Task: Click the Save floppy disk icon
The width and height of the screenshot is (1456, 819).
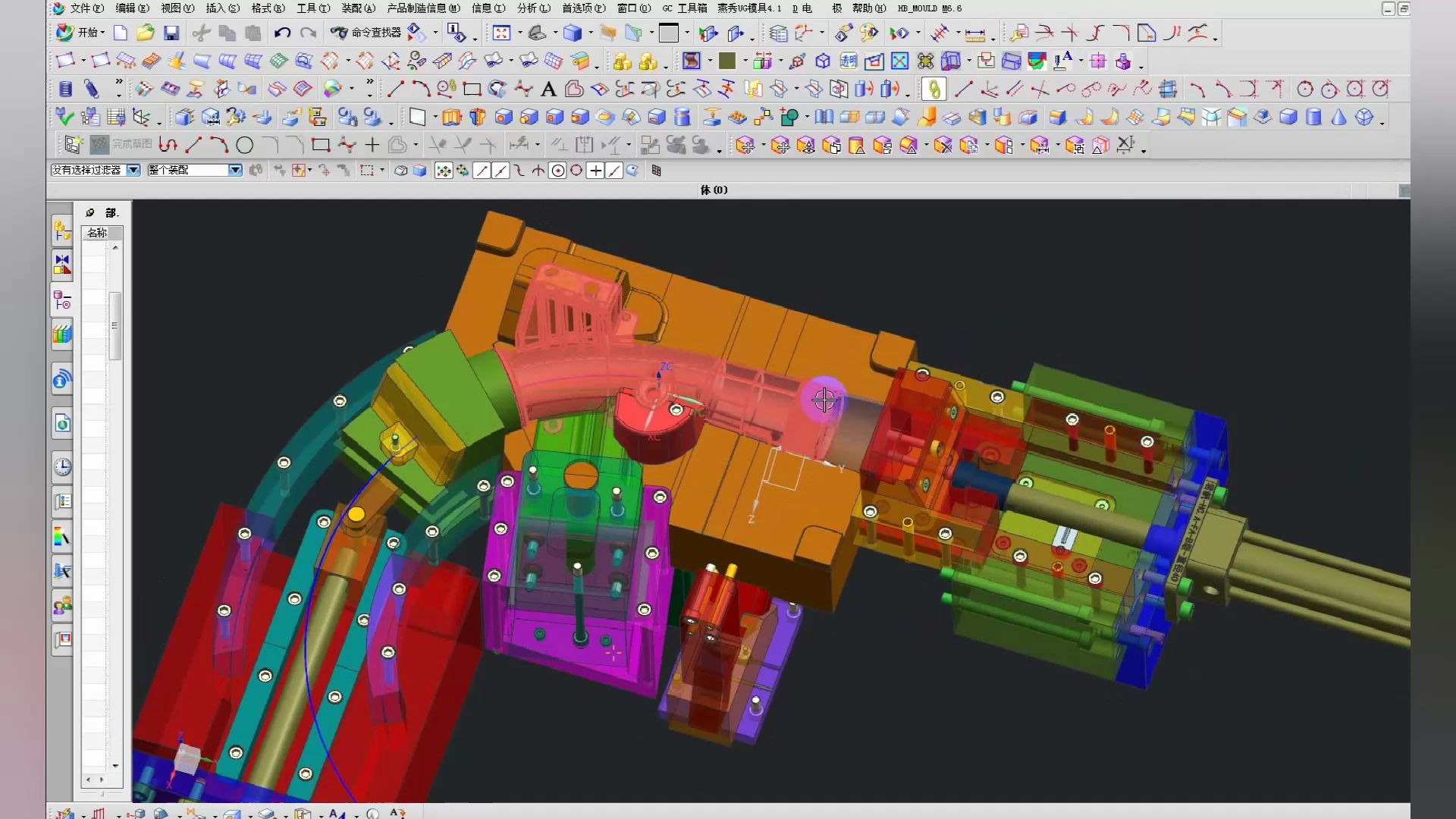Action: point(171,33)
